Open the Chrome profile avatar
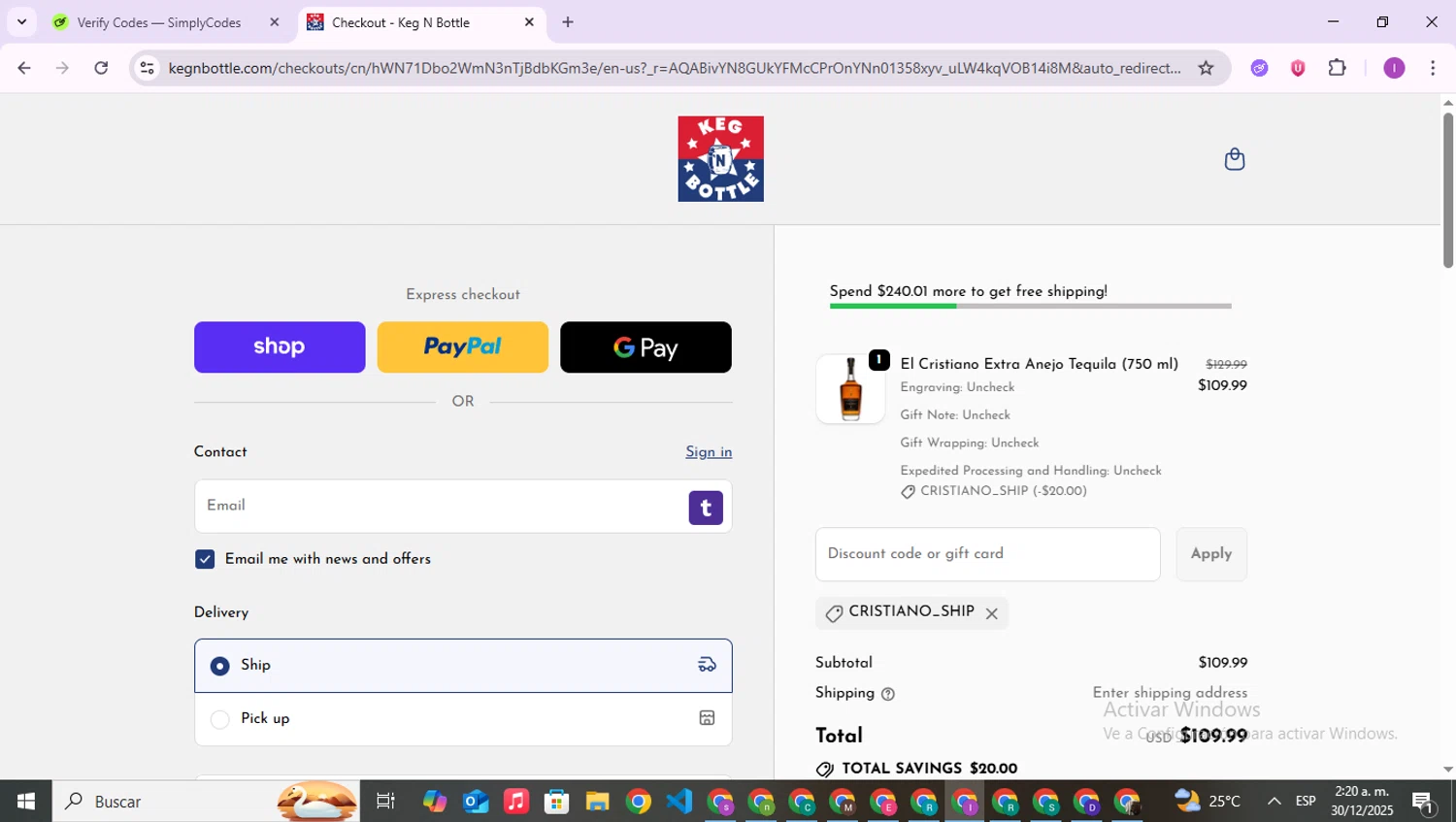Screen dimensions: 1456x822 (1394, 68)
